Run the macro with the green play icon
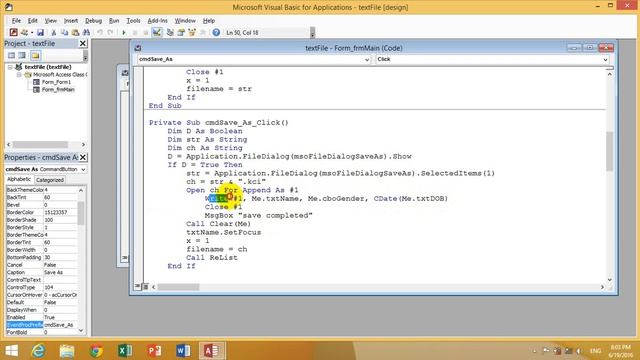Screen dimensions: 640x360 [124, 32]
